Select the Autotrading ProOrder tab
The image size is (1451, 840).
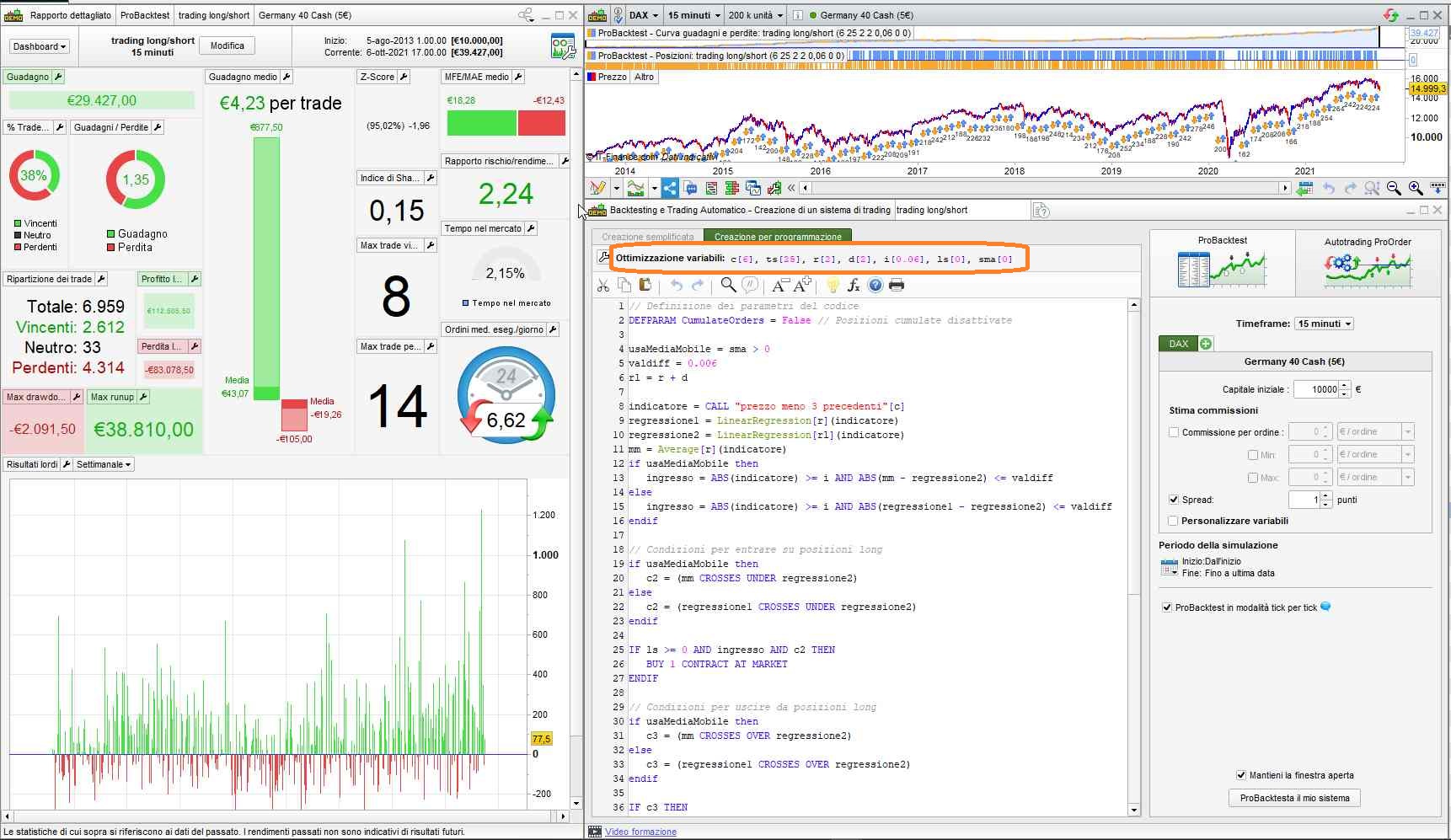pyautogui.click(x=1367, y=262)
